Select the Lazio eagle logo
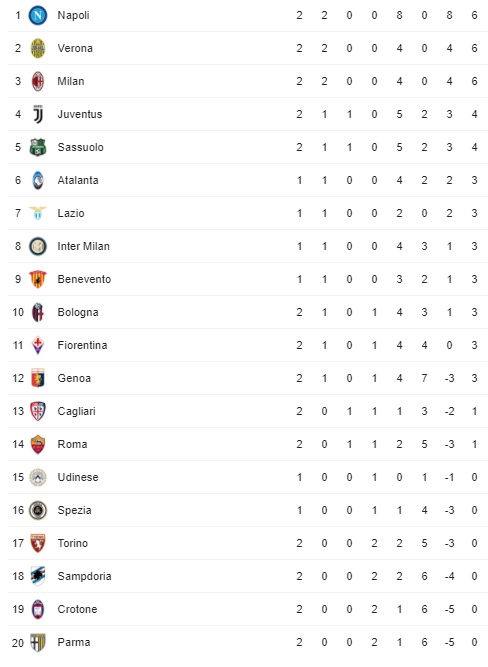488x667 pixels. click(37, 213)
